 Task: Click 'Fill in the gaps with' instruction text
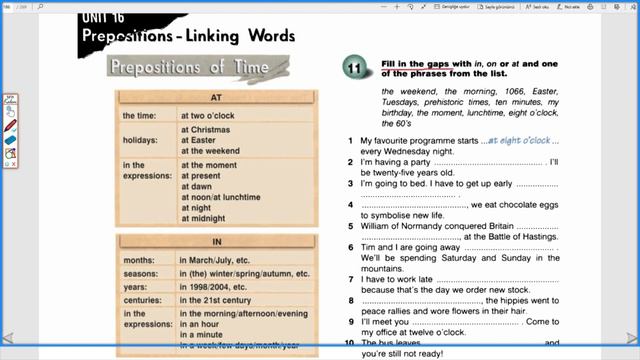[x=426, y=64]
